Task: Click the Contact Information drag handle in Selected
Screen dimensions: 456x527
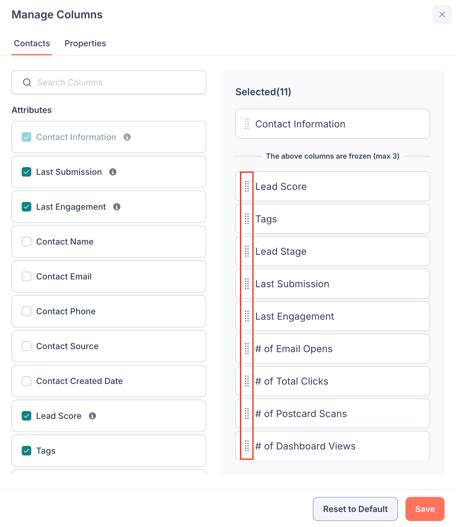Action: point(247,124)
